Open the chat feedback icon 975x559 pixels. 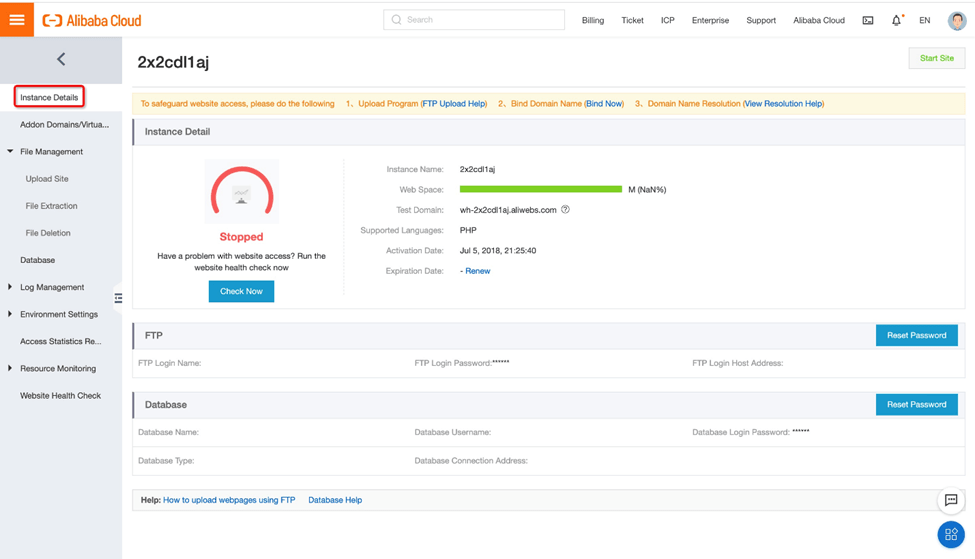(x=950, y=500)
